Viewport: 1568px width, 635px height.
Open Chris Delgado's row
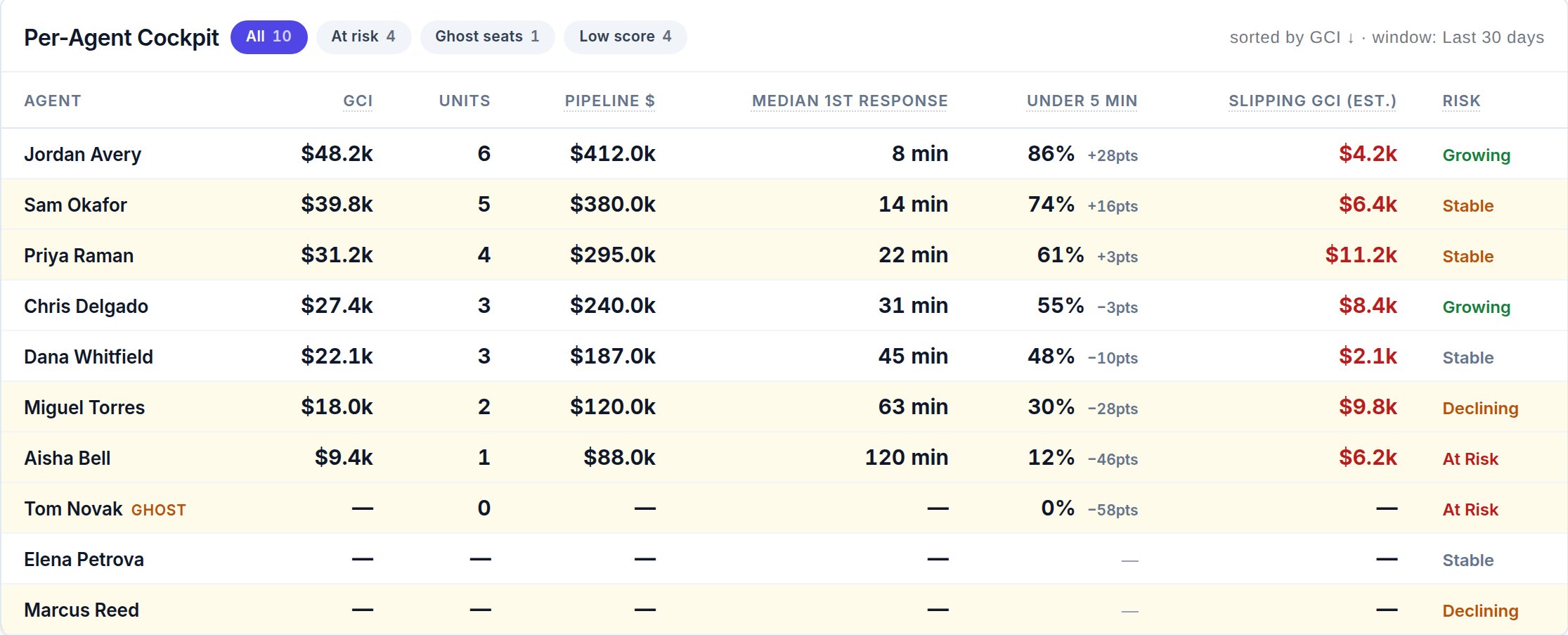click(x=784, y=306)
